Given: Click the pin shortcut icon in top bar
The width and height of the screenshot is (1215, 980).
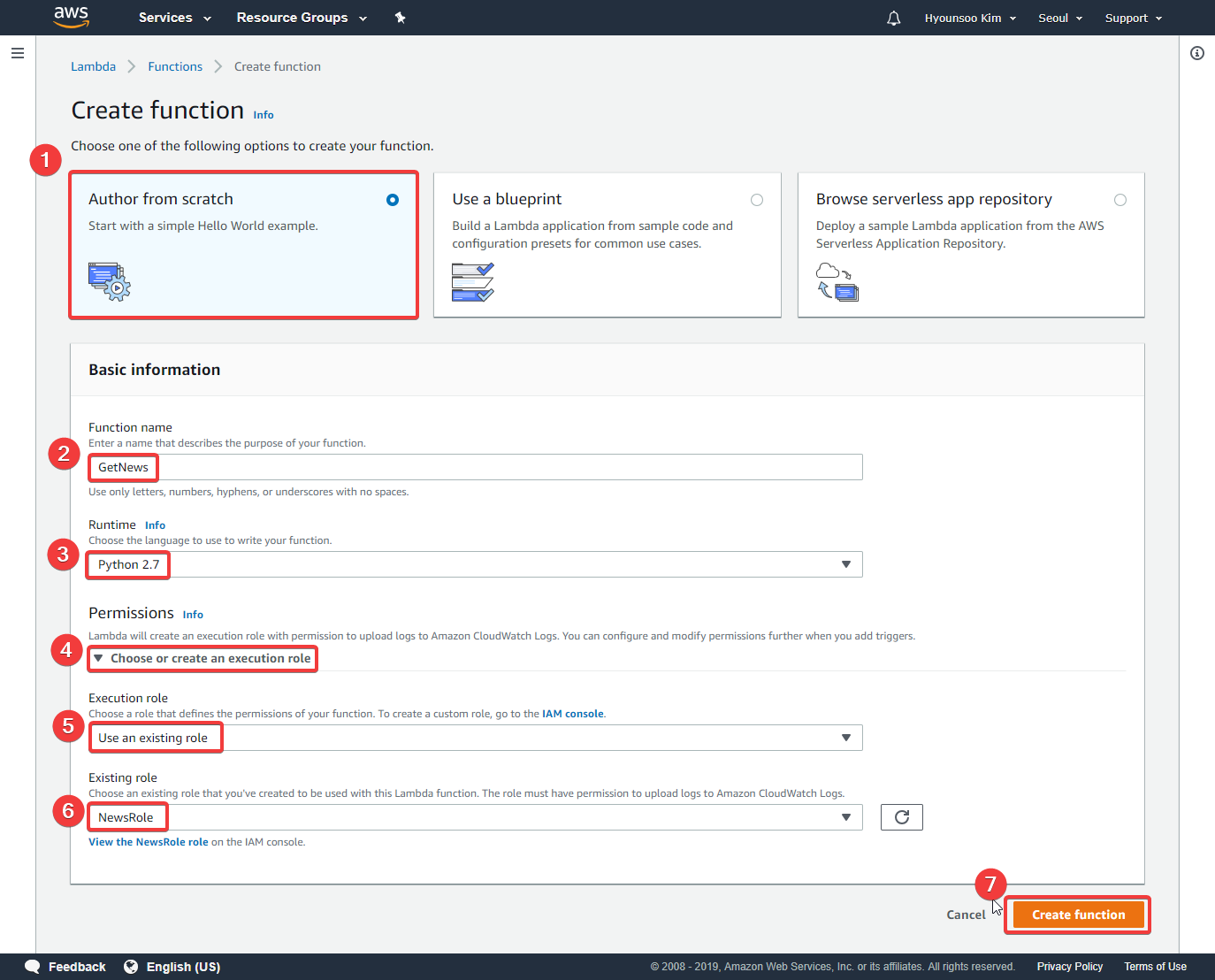Looking at the screenshot, I should pos(400,18).
